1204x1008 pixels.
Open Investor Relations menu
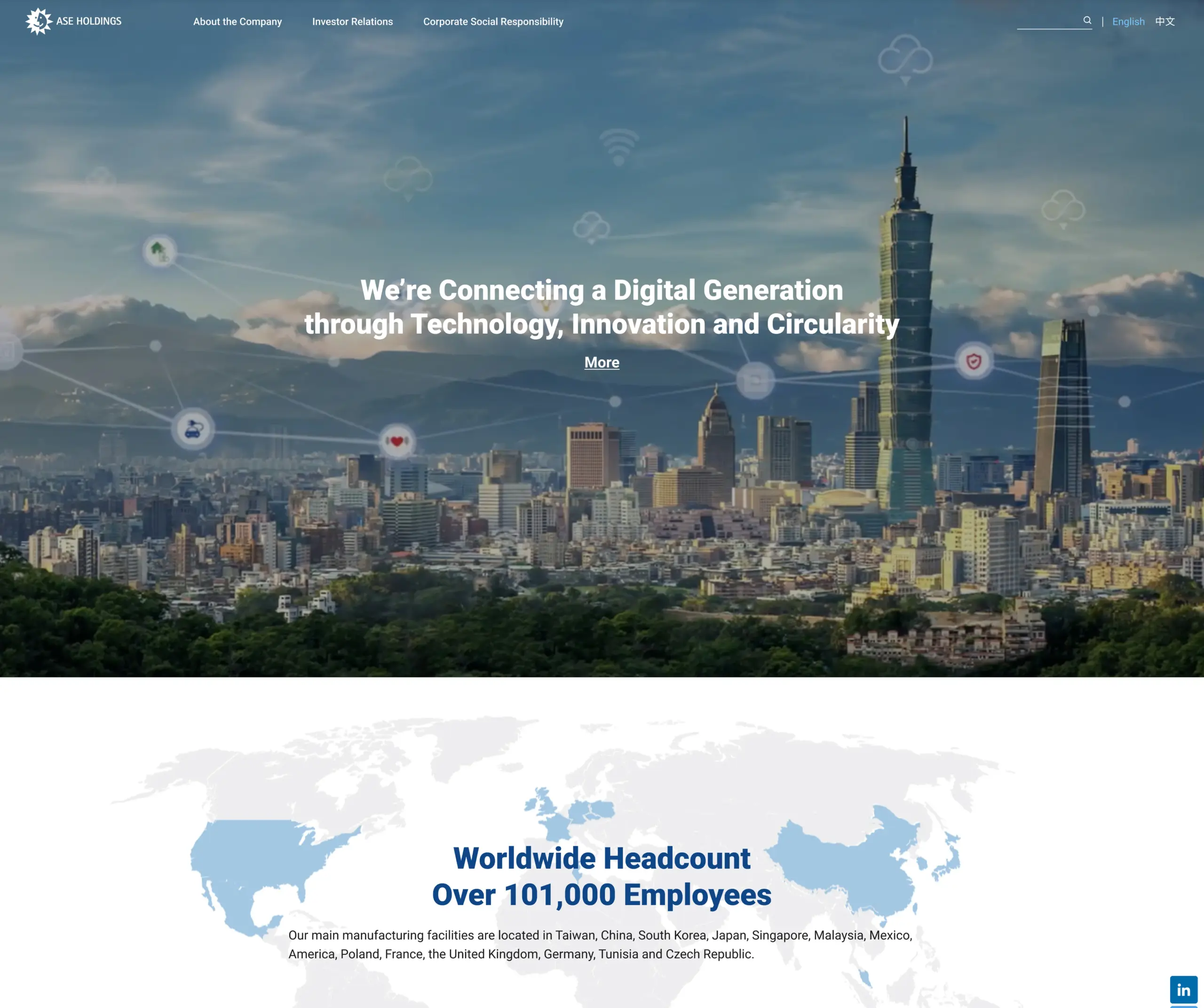coord(352,22)
